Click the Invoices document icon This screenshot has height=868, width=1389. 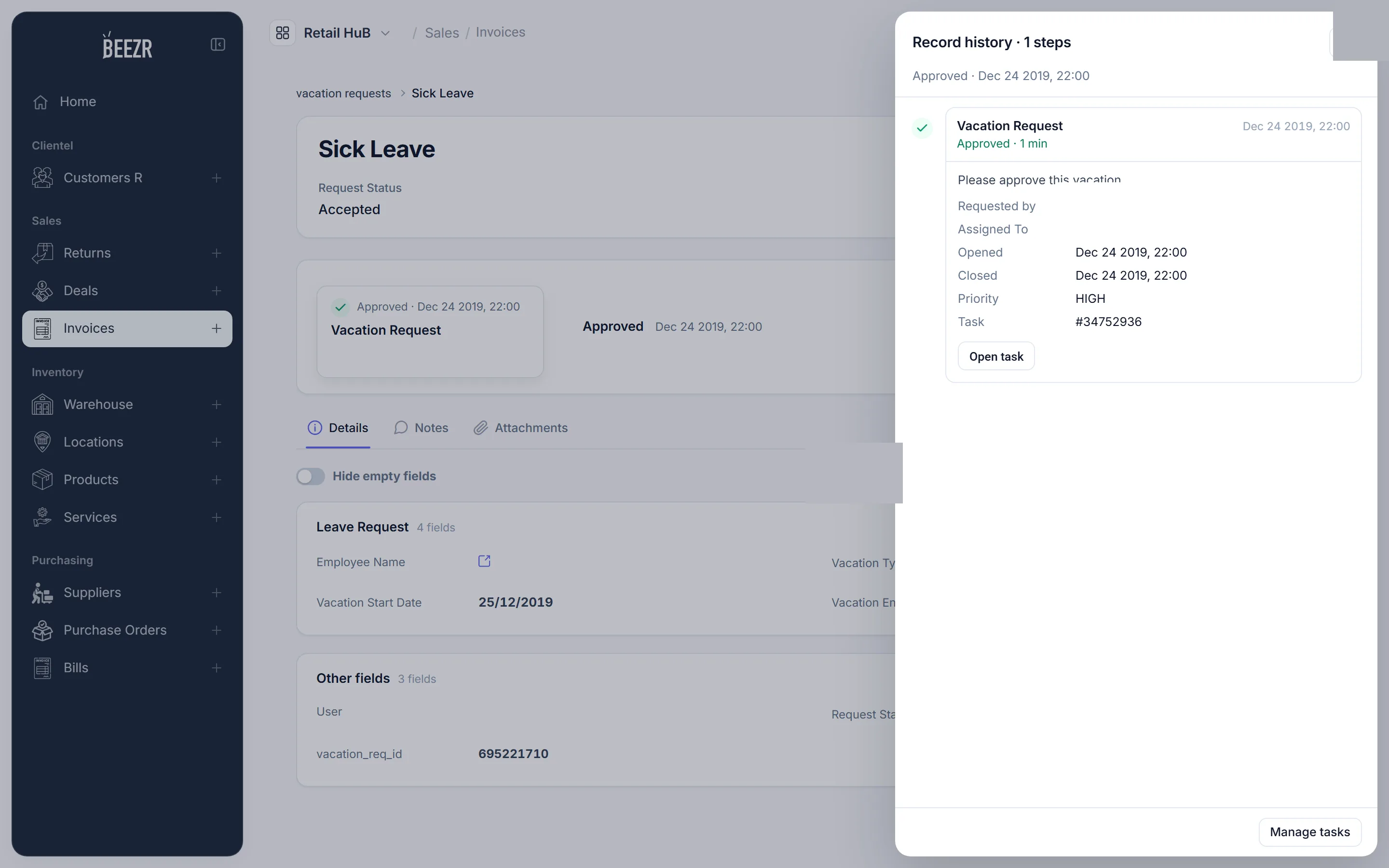(42, 328)
